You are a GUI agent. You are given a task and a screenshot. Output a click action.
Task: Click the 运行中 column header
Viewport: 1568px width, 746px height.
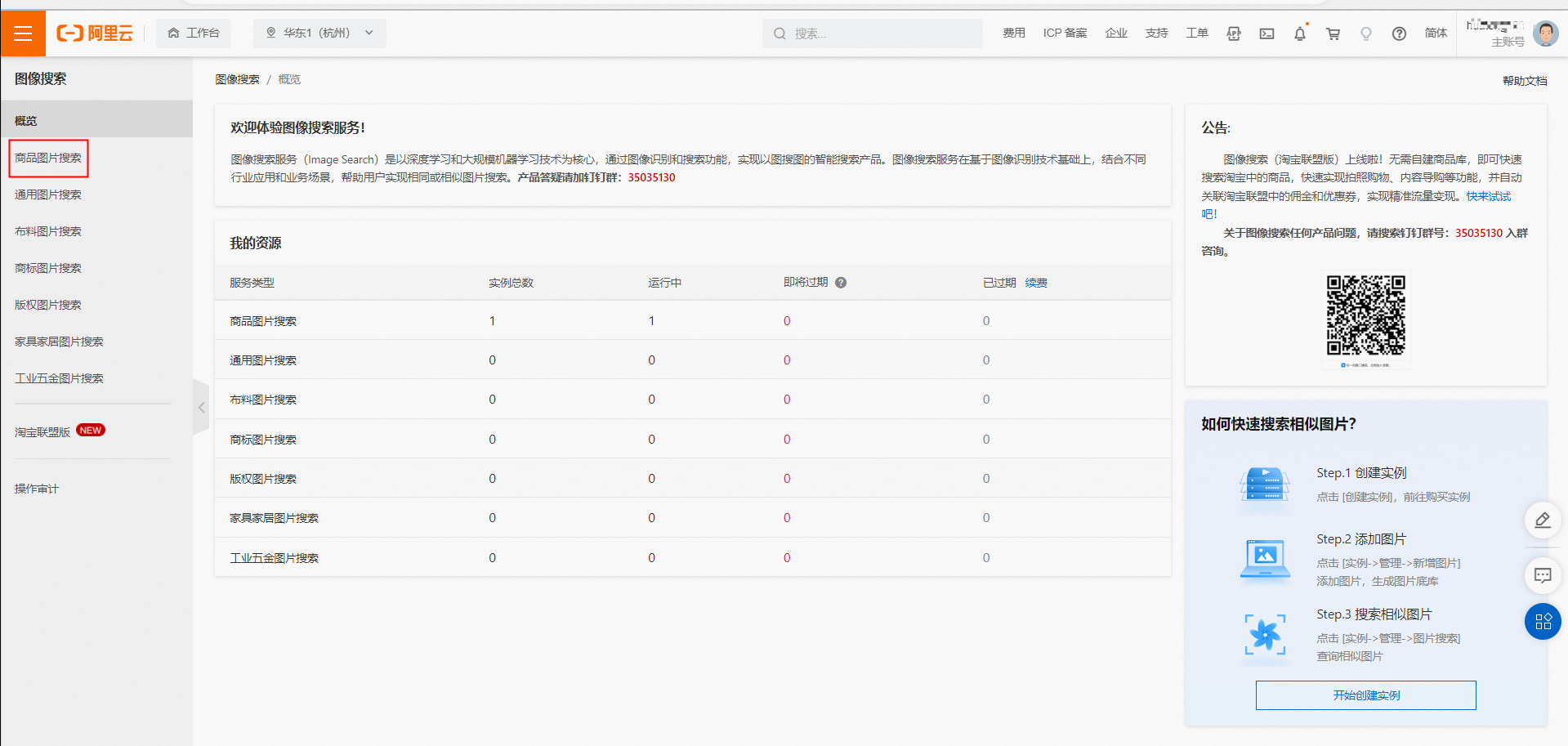[x=664, y=283]
